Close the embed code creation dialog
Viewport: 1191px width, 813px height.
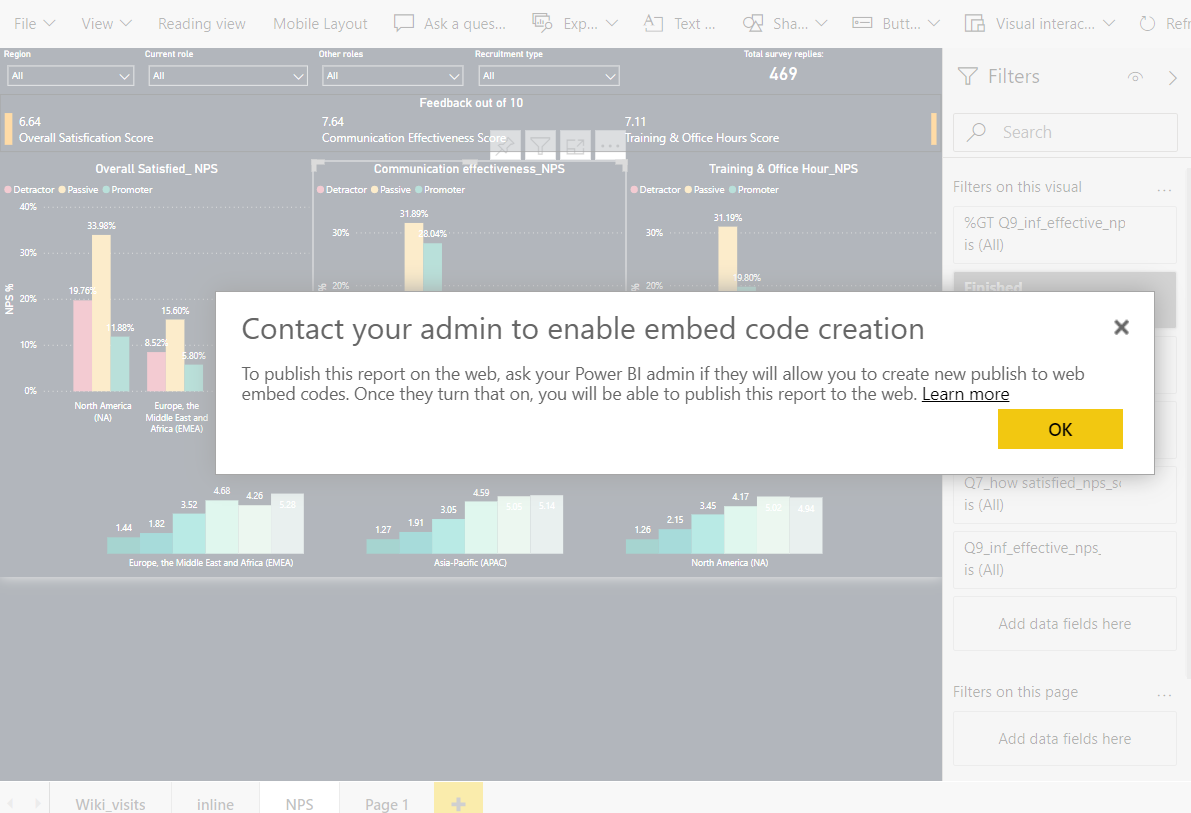point(1121,327)
